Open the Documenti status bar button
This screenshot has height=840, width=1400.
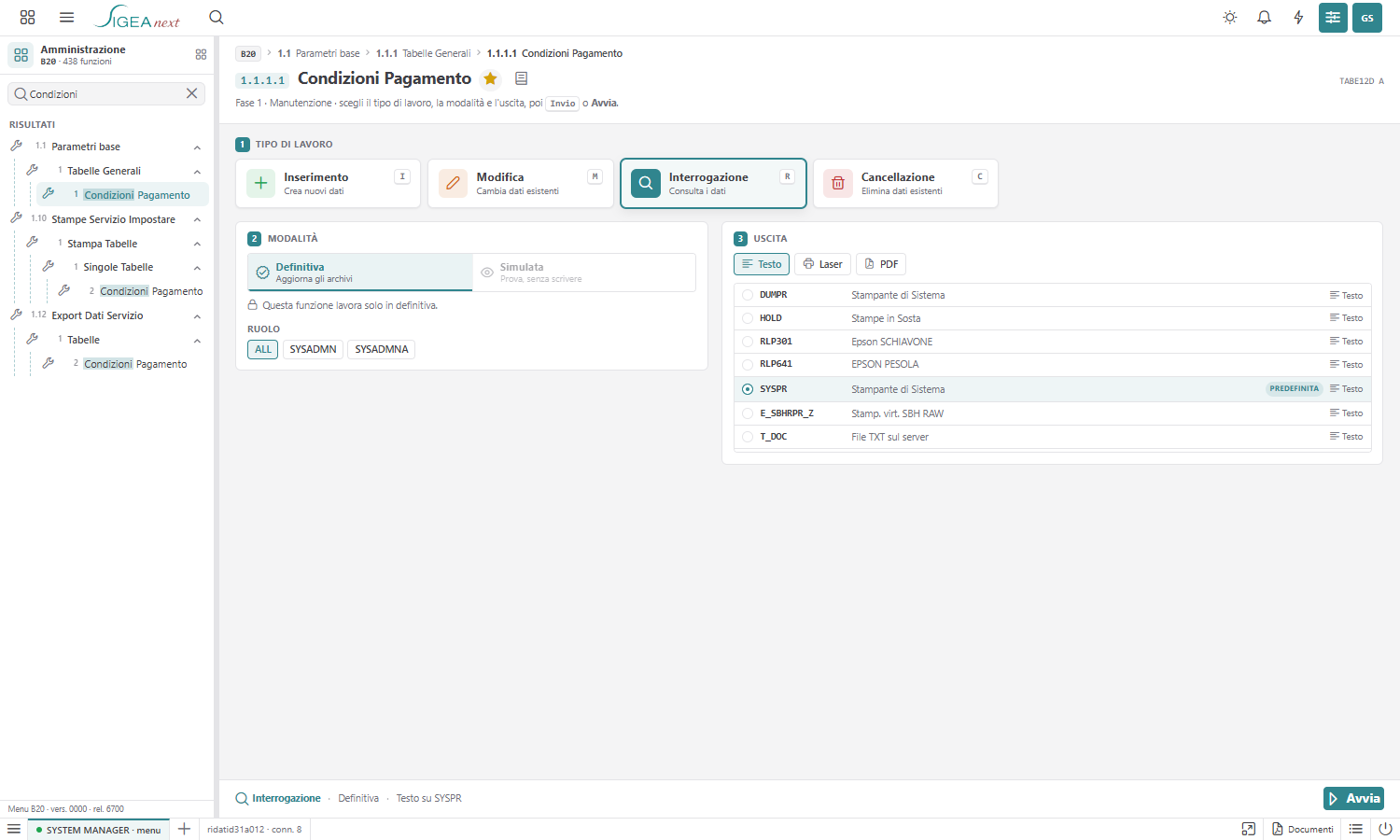pyautogui.click(x=1303, y=829)
